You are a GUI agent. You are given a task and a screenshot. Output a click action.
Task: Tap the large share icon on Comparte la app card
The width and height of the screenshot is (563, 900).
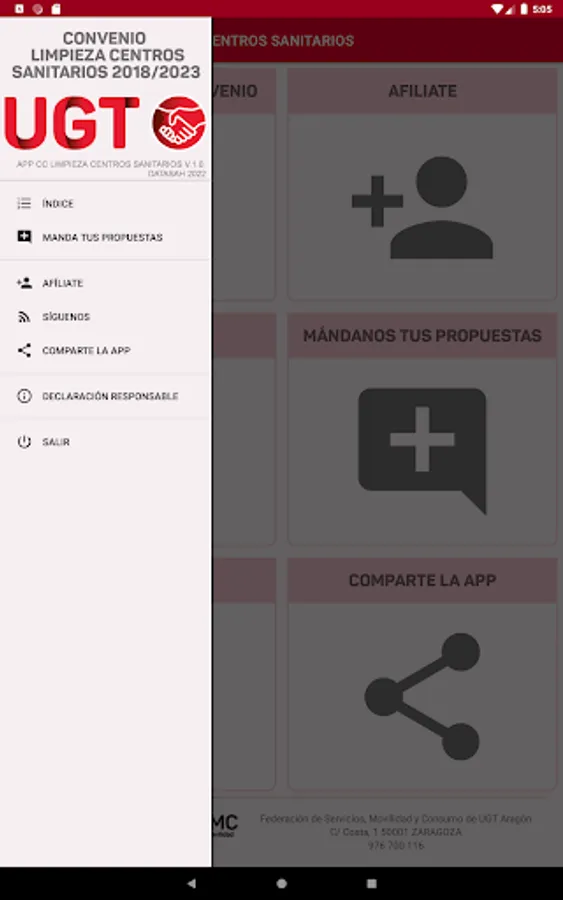click(x=422, y=696)
